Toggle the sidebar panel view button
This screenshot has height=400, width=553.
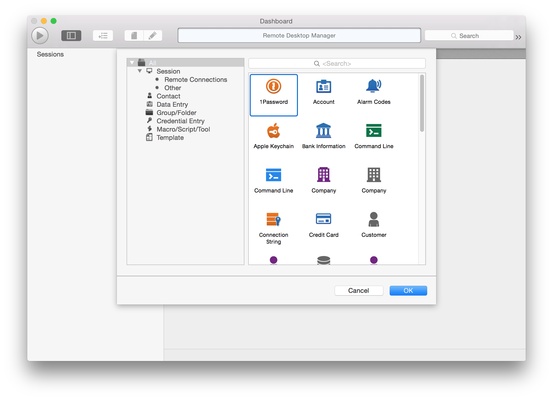tap(71, 36)
